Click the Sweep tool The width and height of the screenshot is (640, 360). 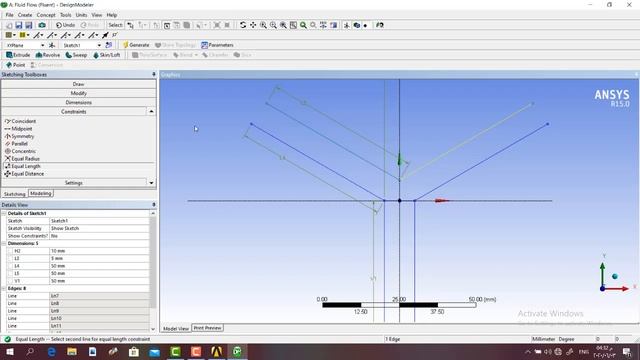point(76,55)
